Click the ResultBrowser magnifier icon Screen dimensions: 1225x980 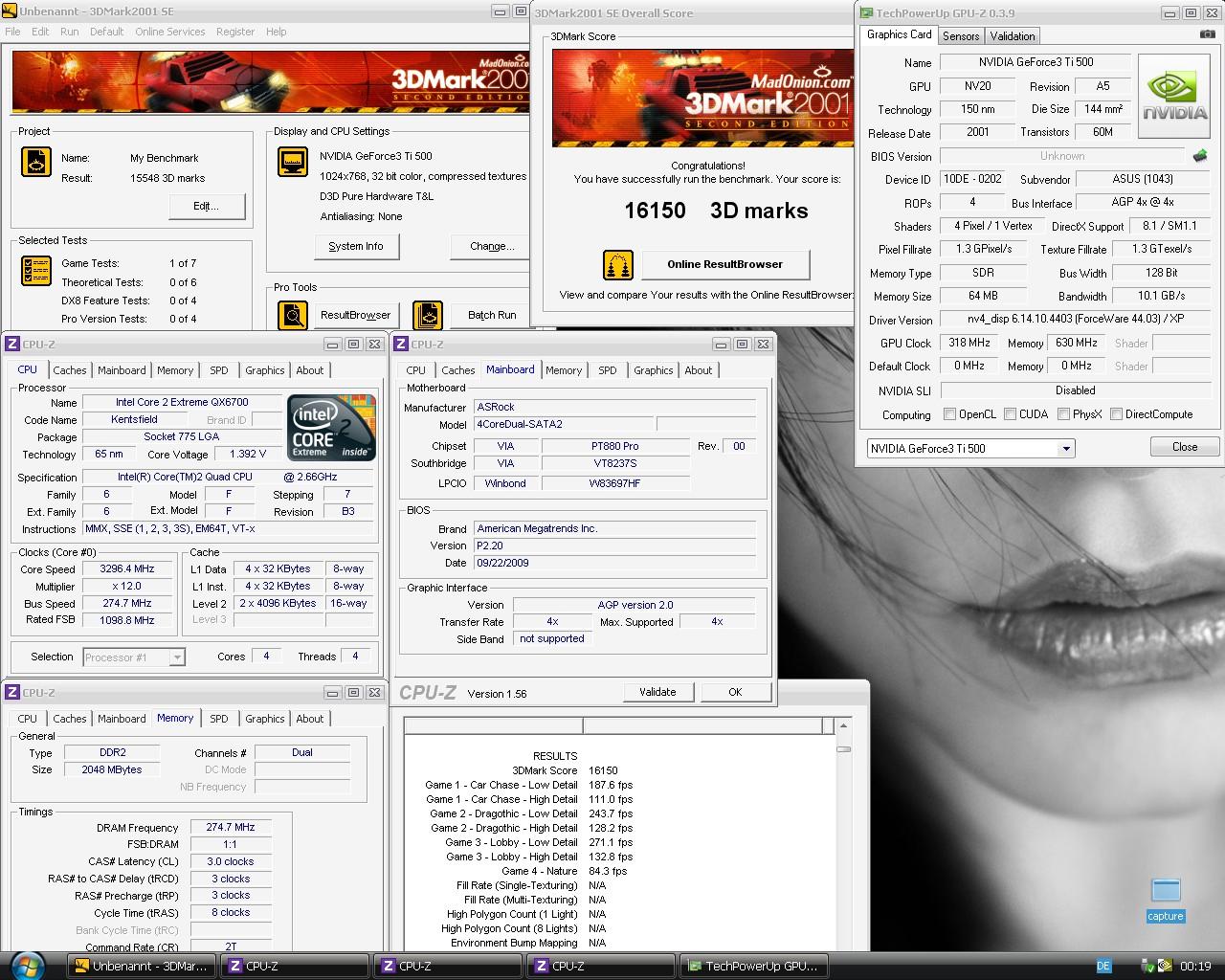(x=293, y=315)
